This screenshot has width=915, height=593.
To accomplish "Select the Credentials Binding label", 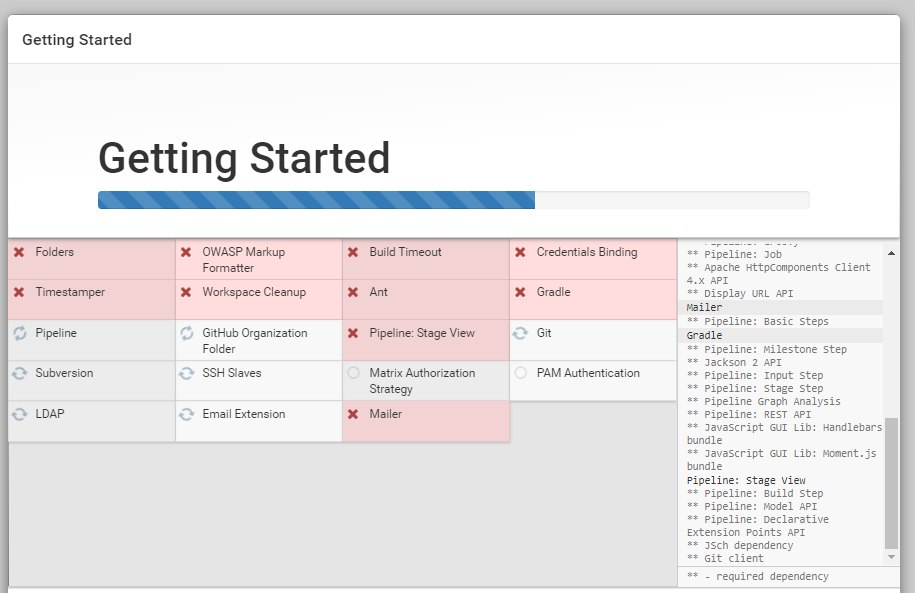I will [586, 252].
